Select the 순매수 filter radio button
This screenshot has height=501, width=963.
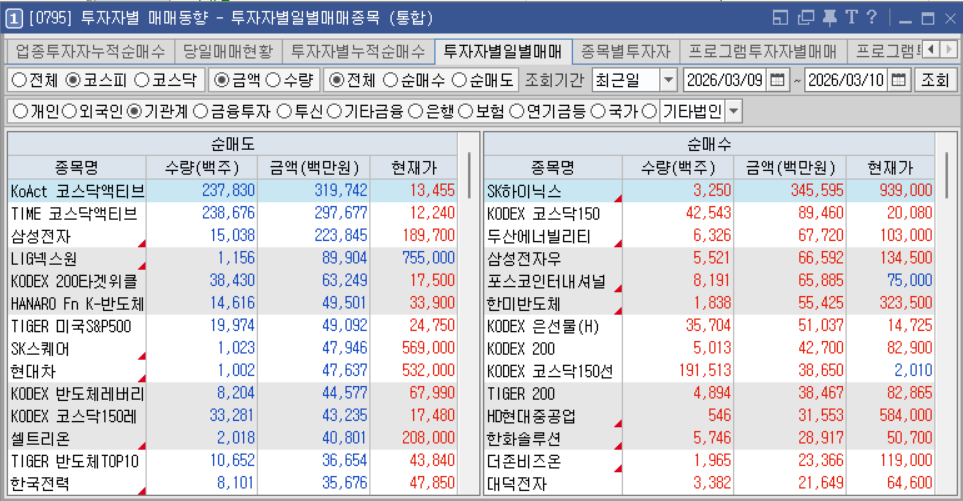[391, 80]
